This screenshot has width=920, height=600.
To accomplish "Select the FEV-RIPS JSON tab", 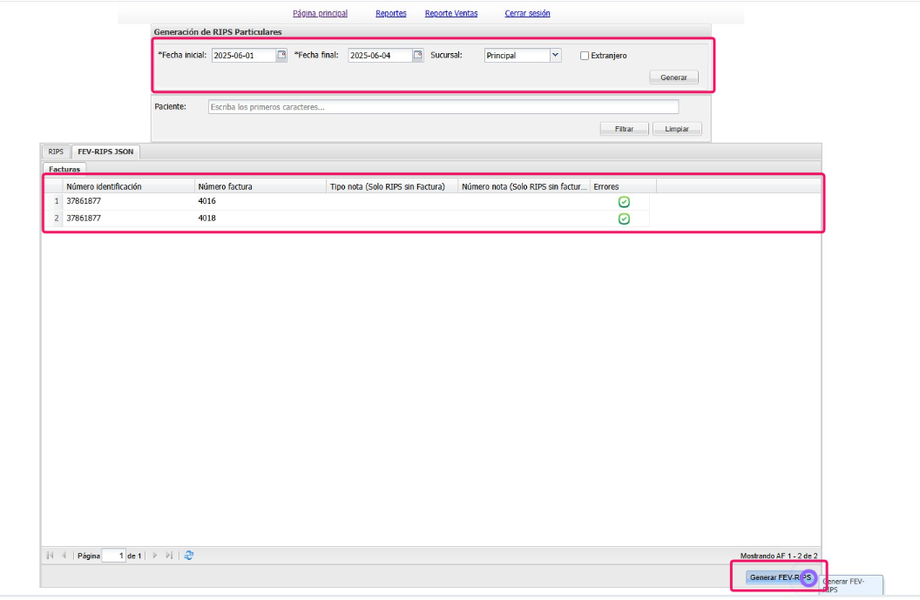I will coord(106,151).
